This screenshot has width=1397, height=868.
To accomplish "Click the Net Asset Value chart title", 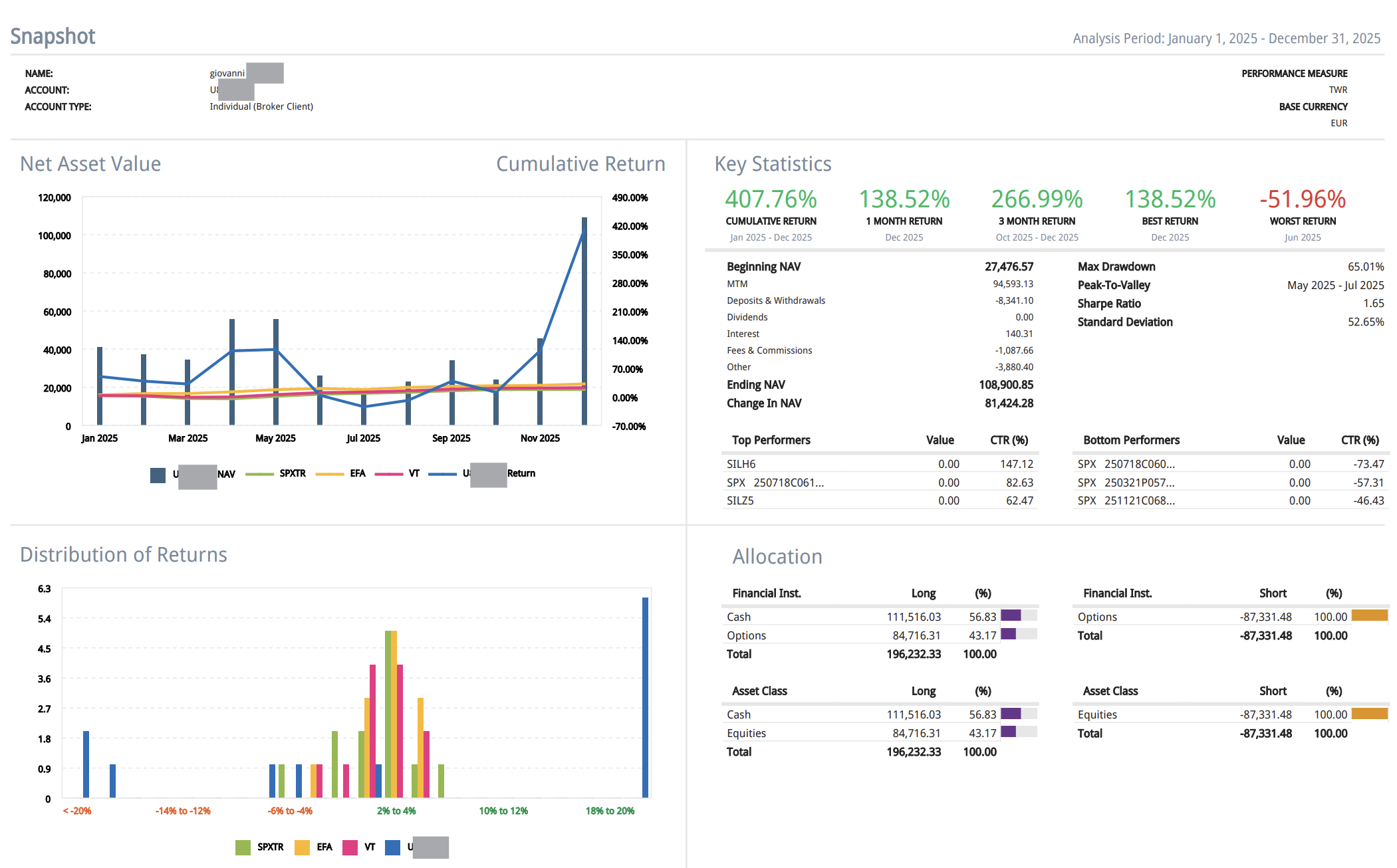I will click(x=90, y=164).
